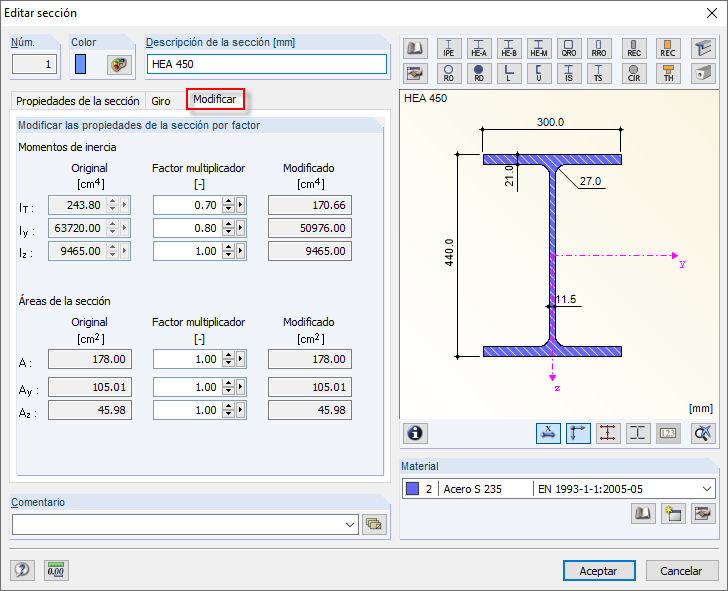Click the blue section color swatch
Viewport: 728px width, 591px height.
click(80, 64)
